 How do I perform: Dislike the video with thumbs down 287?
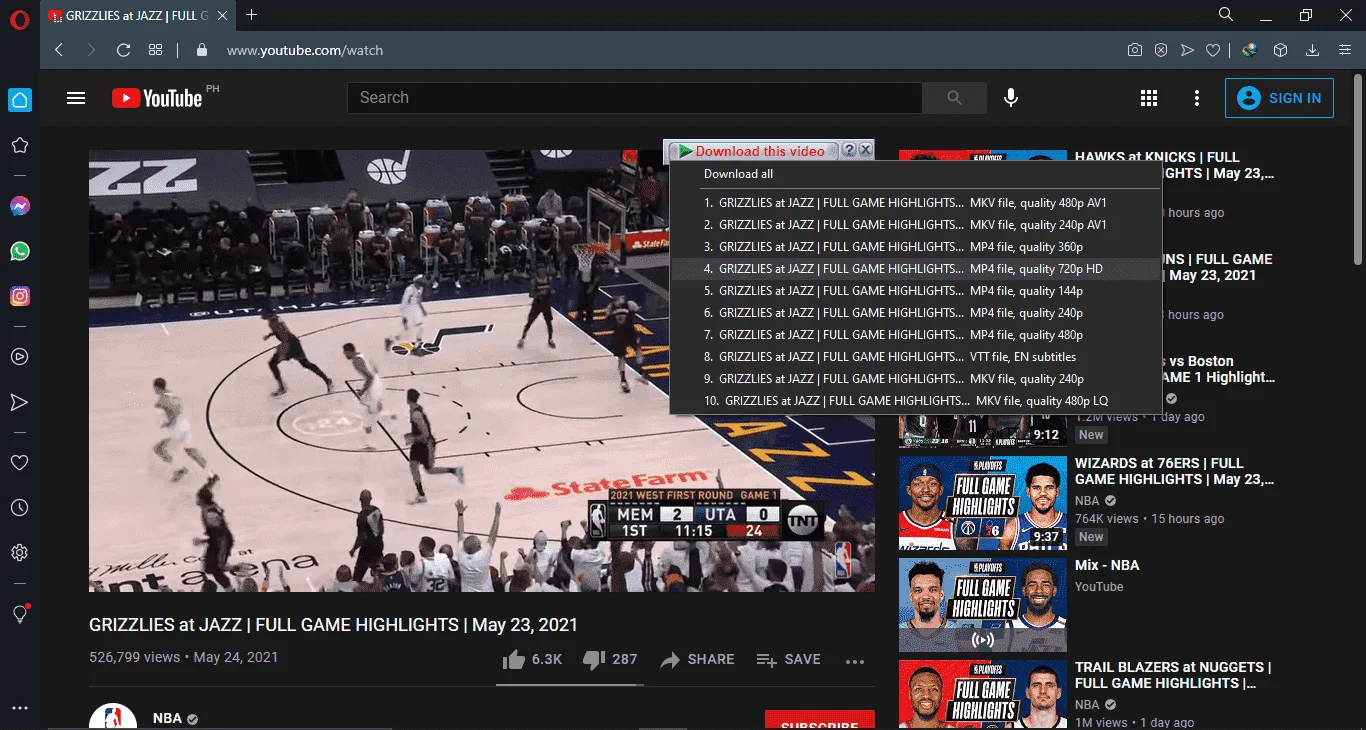click(x=609, y=660)
